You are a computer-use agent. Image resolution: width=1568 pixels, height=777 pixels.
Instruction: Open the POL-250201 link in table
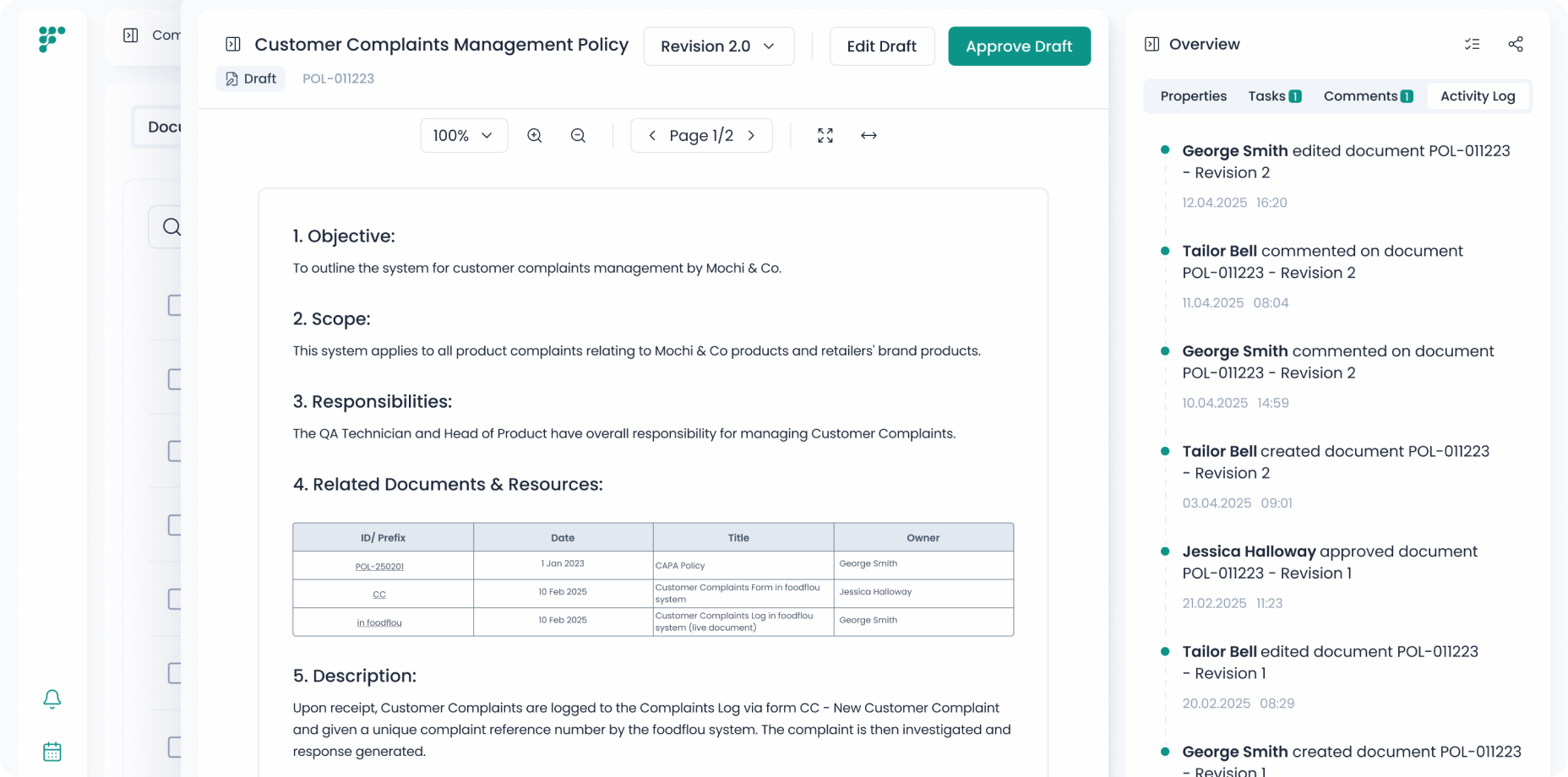tap(379, 567)
